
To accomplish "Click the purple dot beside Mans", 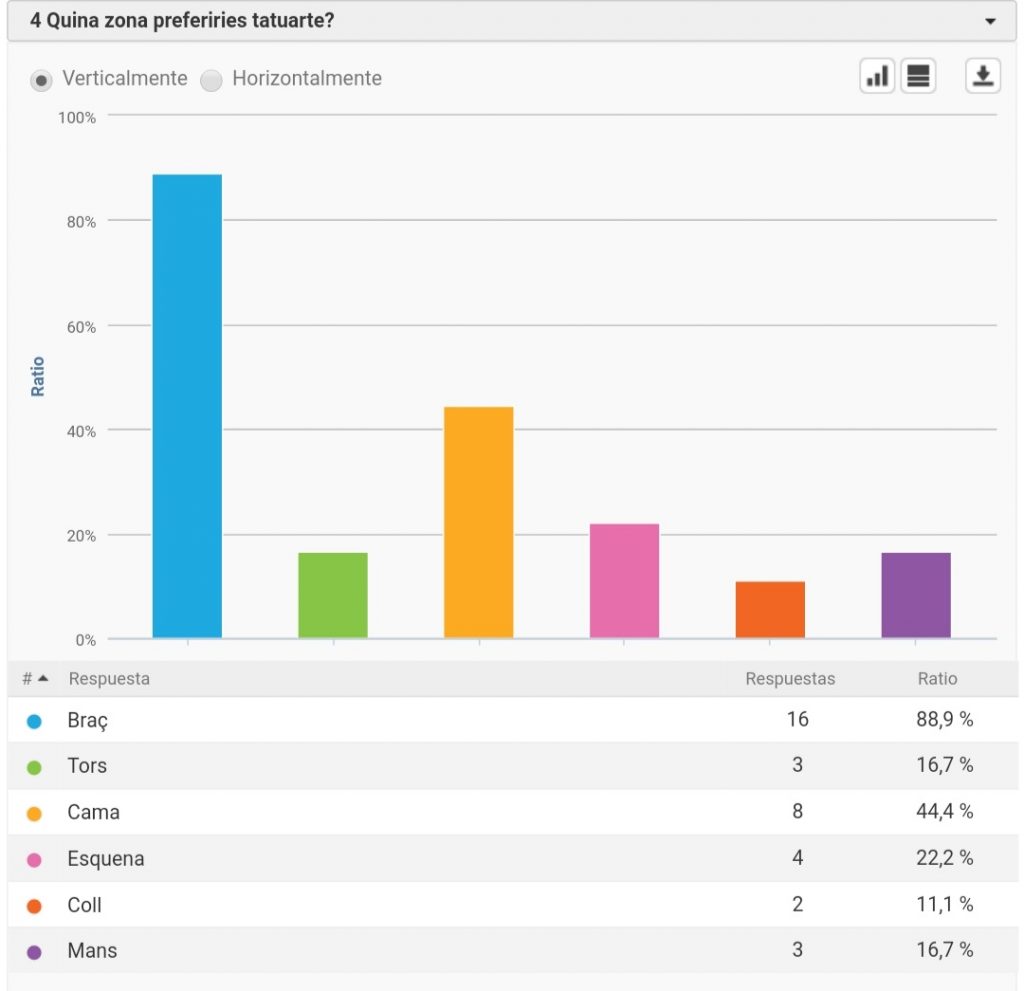I will 35,952.
